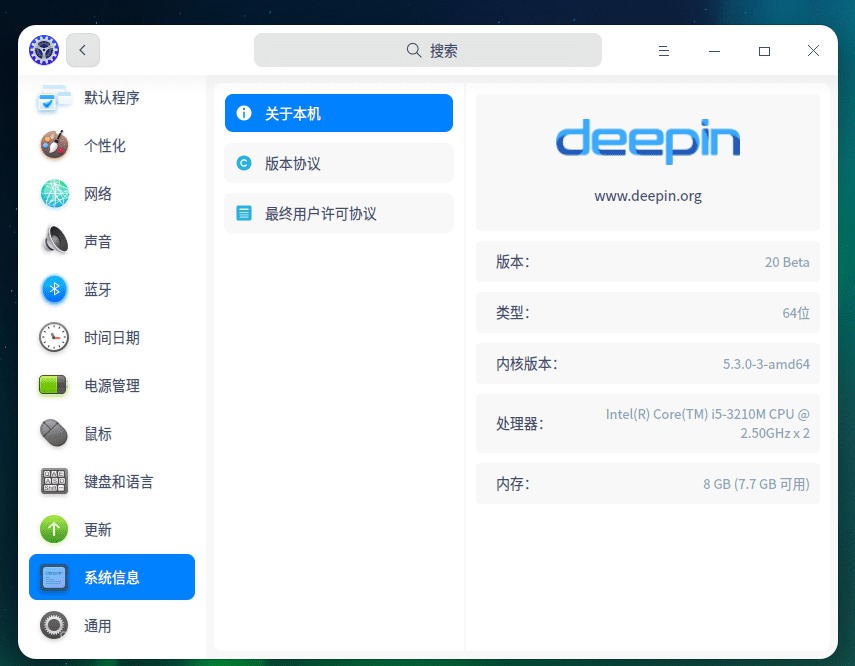Click the 蓝牙 Bluetooth icon
855x666 pixels.
click(x=54, y=289)
